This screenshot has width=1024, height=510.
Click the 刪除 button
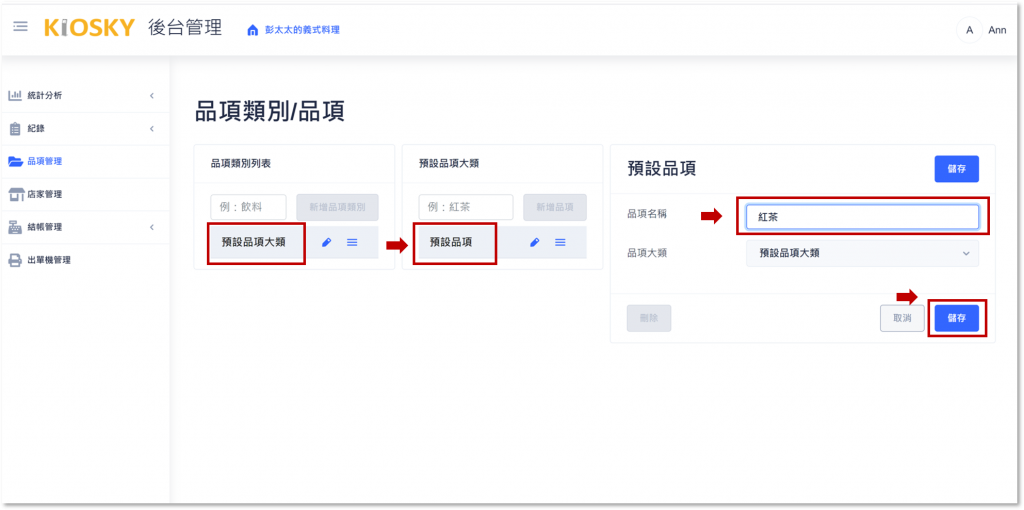[x=648, y=318]
